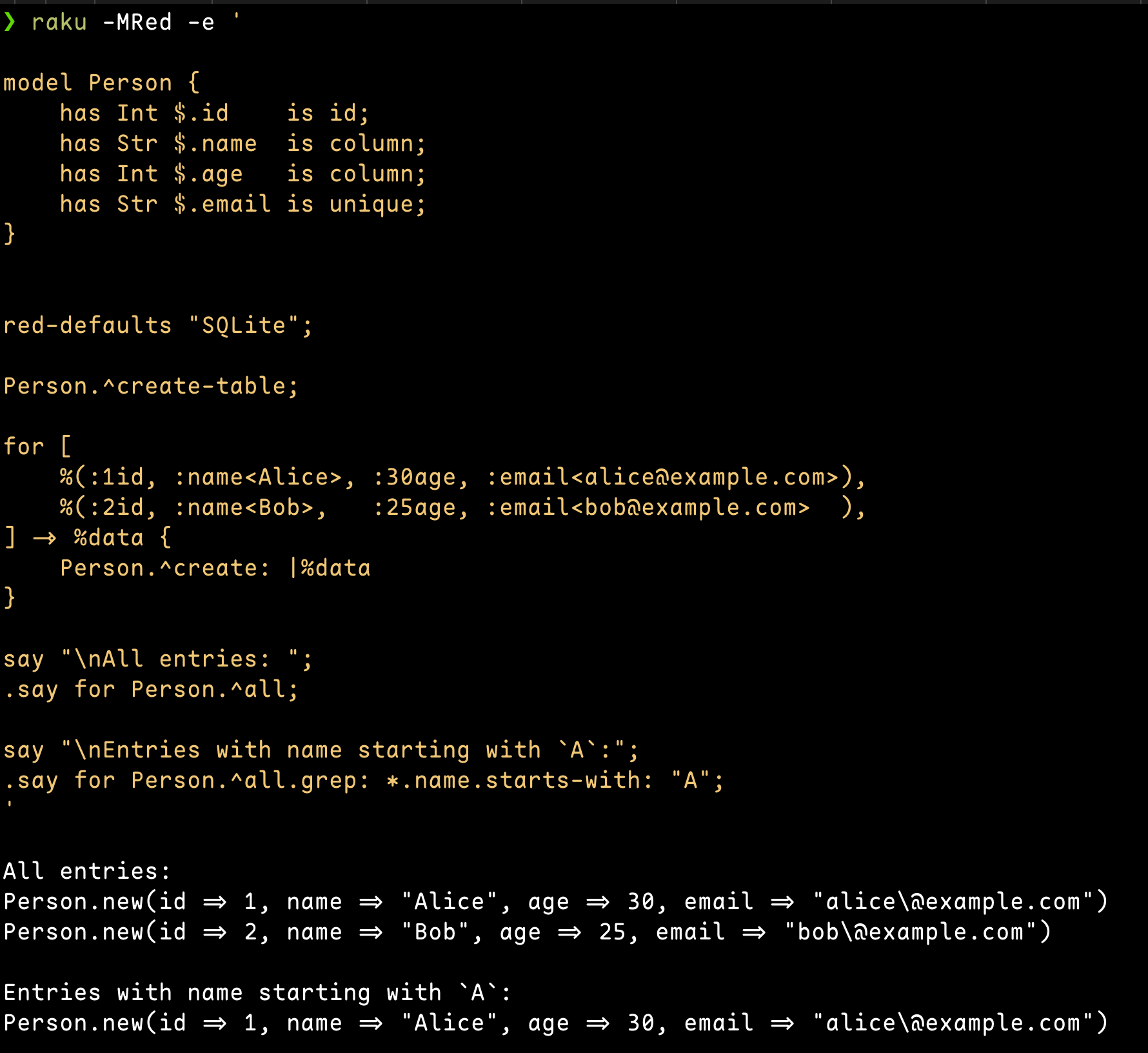Image resolution: width=1148 pixels, height=1053 pixels.
Task: Click the Bob output row
Action: point(528,933)
